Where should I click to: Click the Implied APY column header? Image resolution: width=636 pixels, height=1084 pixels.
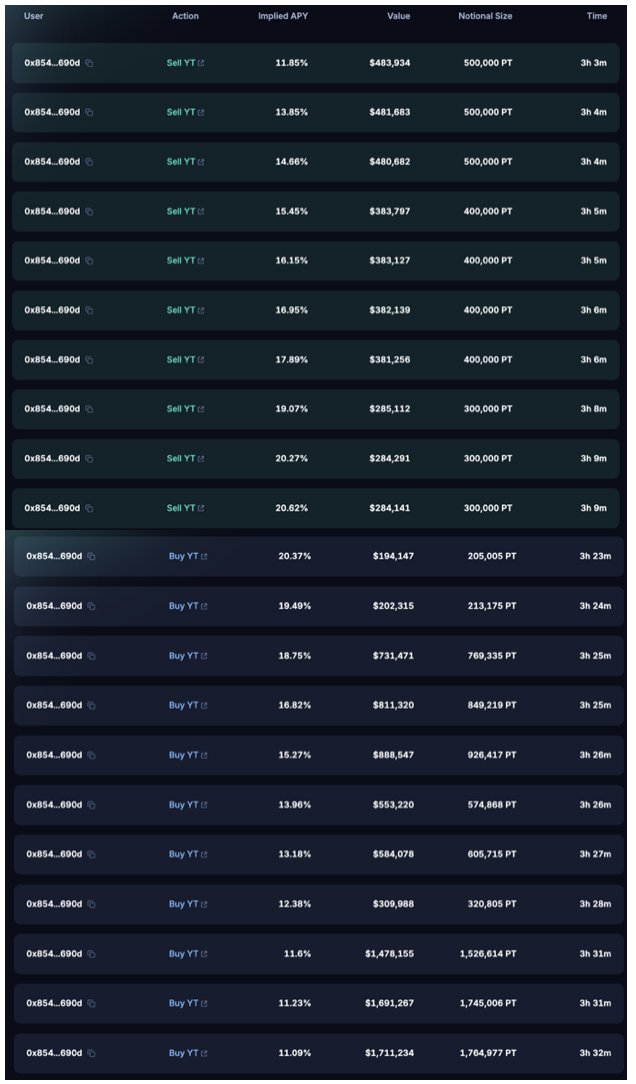click(283, 16)
